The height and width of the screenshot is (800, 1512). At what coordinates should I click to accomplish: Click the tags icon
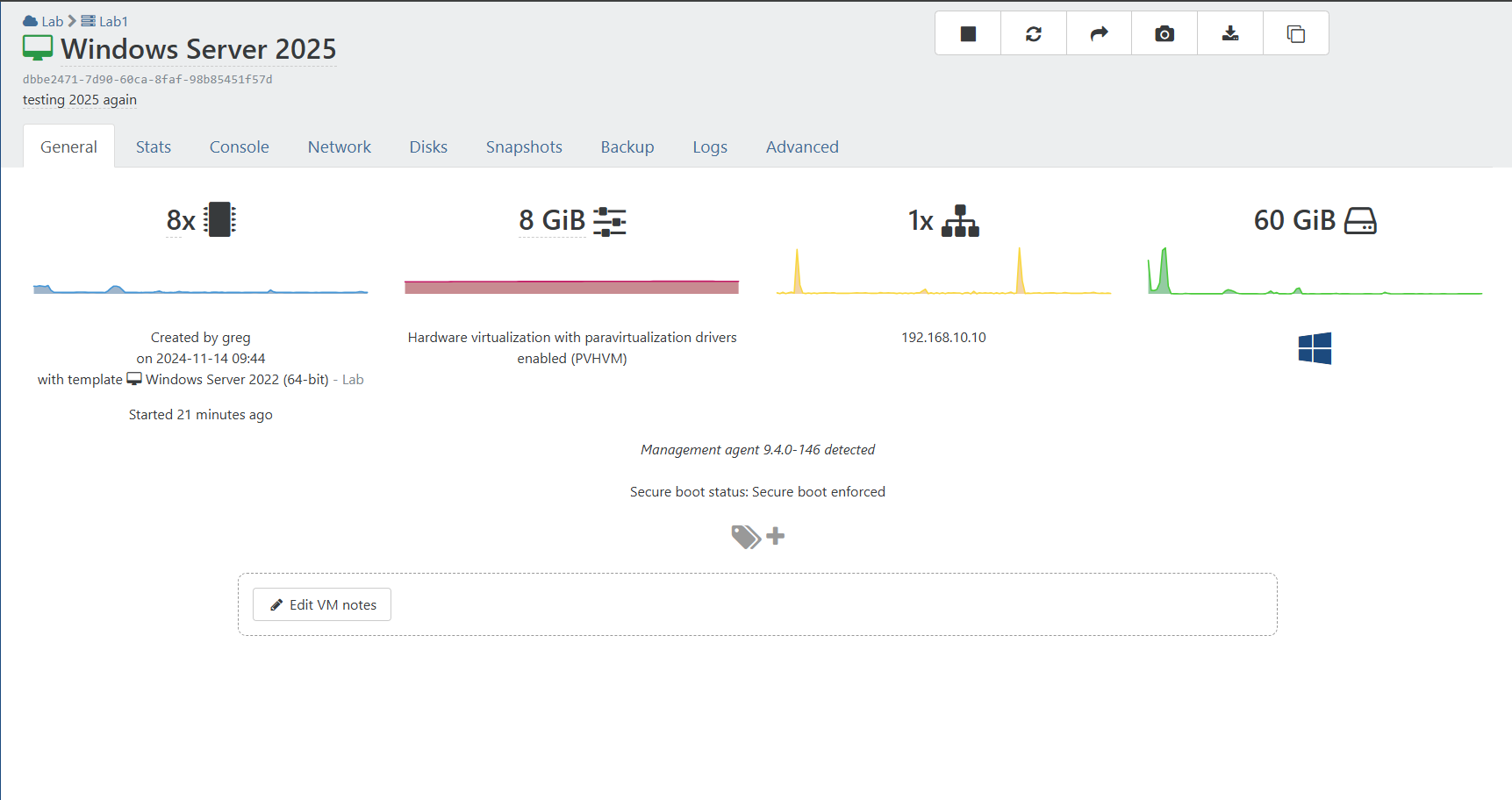pyautogui.click(x=746, y=536)
